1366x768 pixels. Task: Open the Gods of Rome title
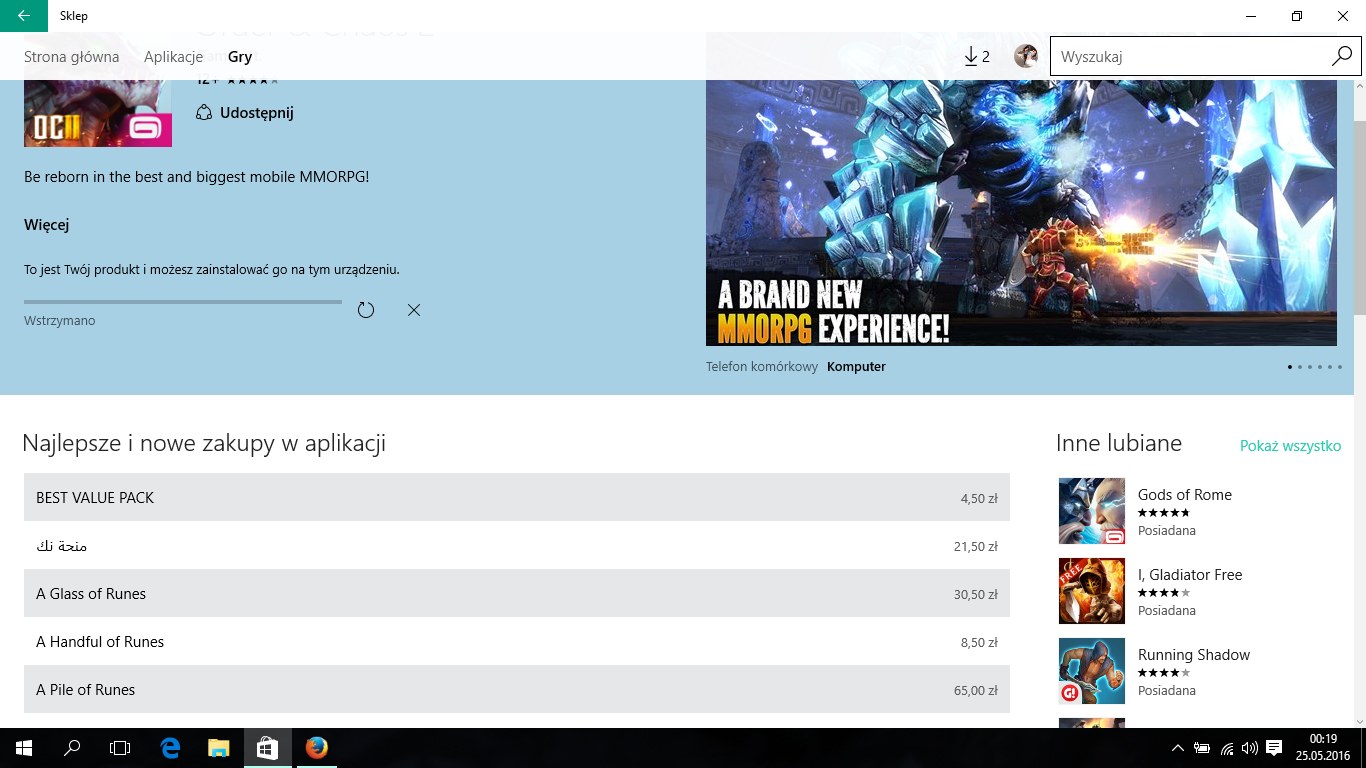click(x=1185, y=495)
